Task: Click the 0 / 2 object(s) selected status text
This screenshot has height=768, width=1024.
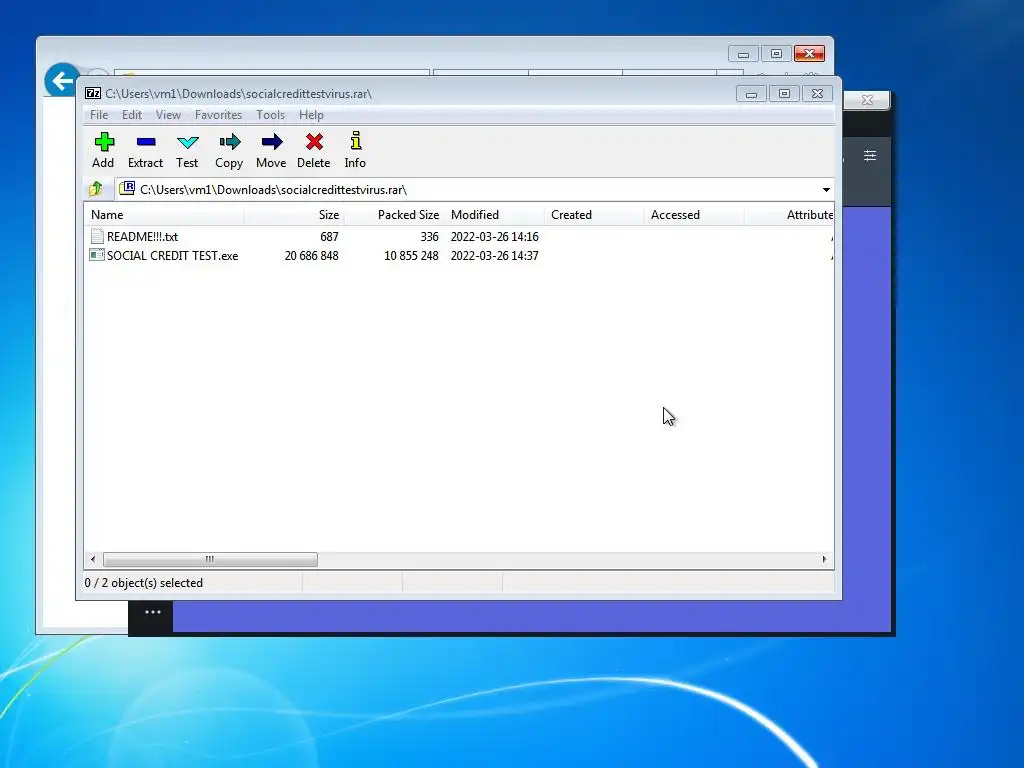Action: [144, 583]
